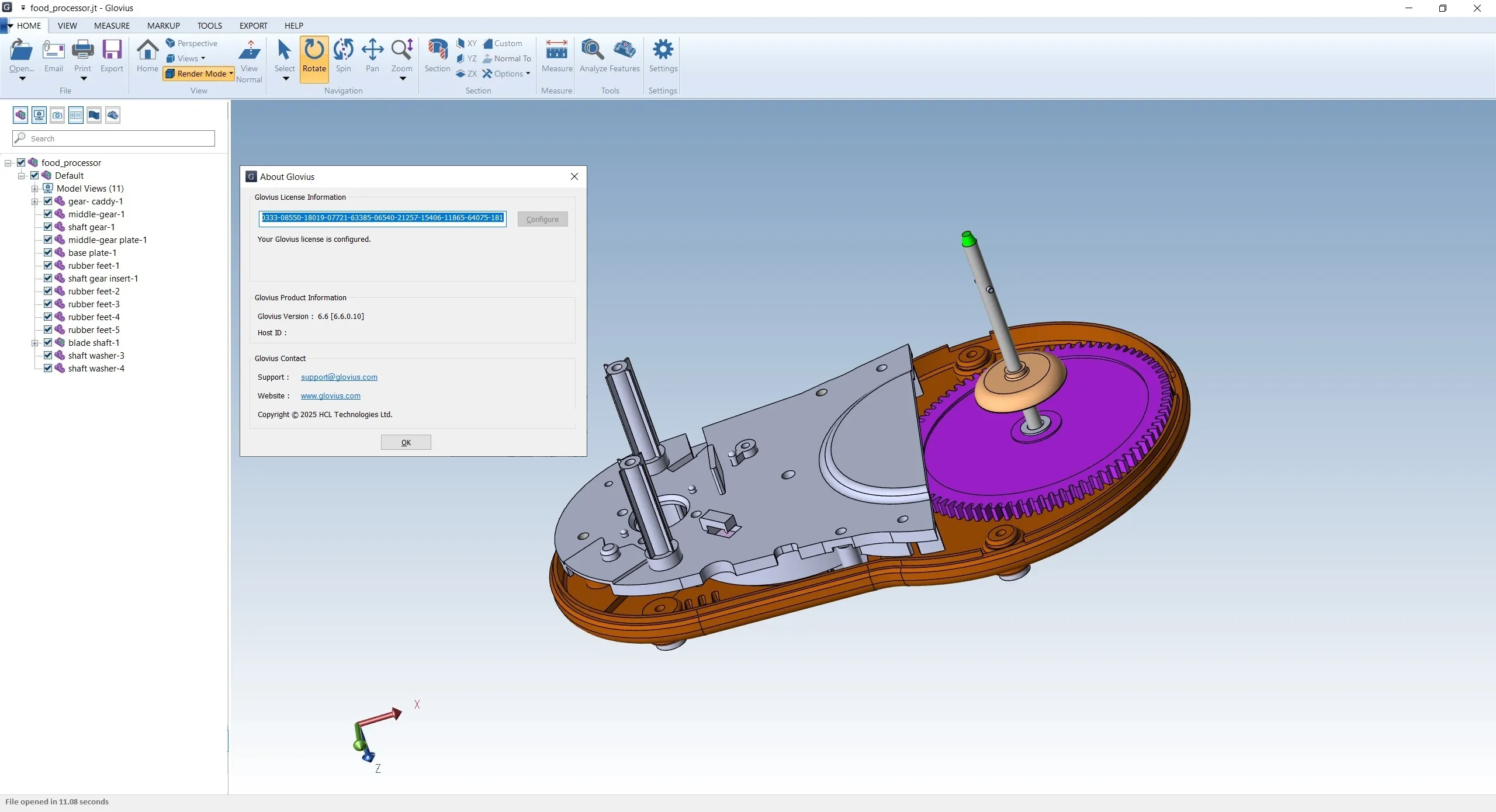Click the license key text field
Image resolution: width=1496 pixels, height=812 pixels.
coord(383,218)
